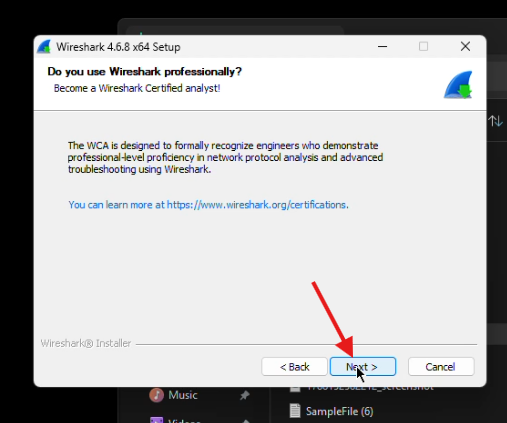
Task: Click the pin icon beside Music
Action: coord(245,395)
